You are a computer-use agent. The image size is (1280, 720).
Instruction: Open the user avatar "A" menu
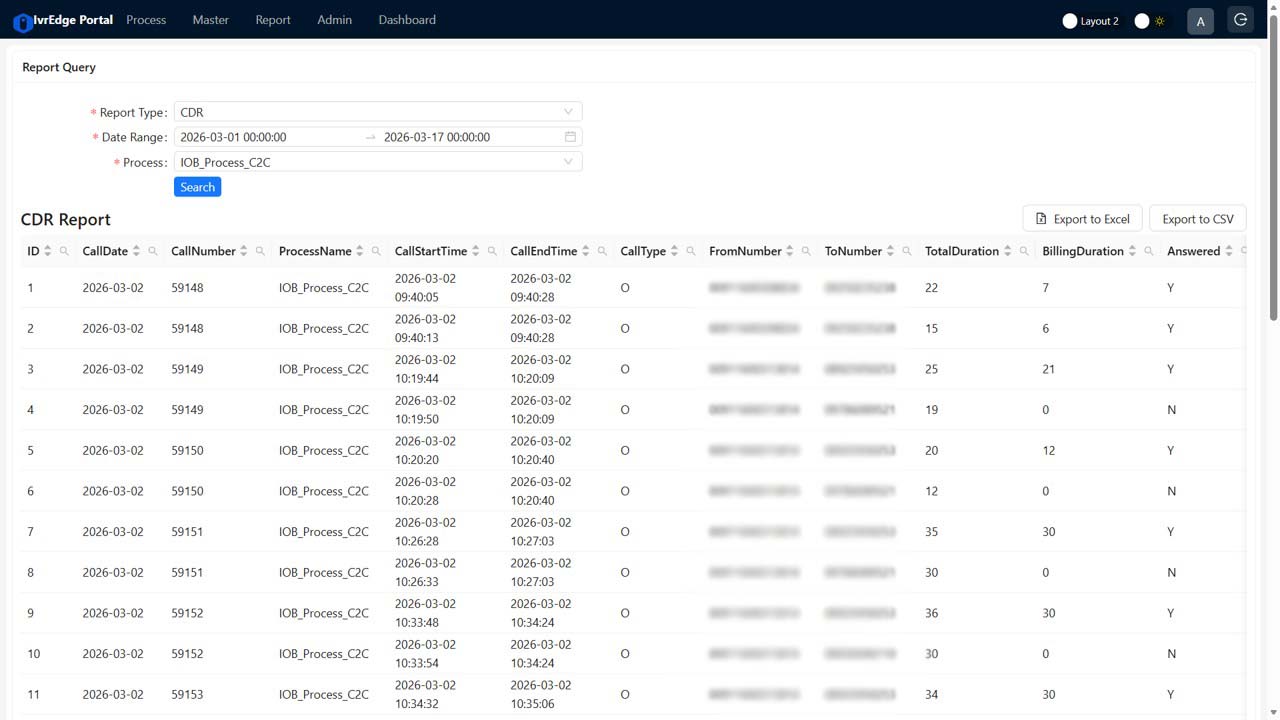tap(1200, 21)
